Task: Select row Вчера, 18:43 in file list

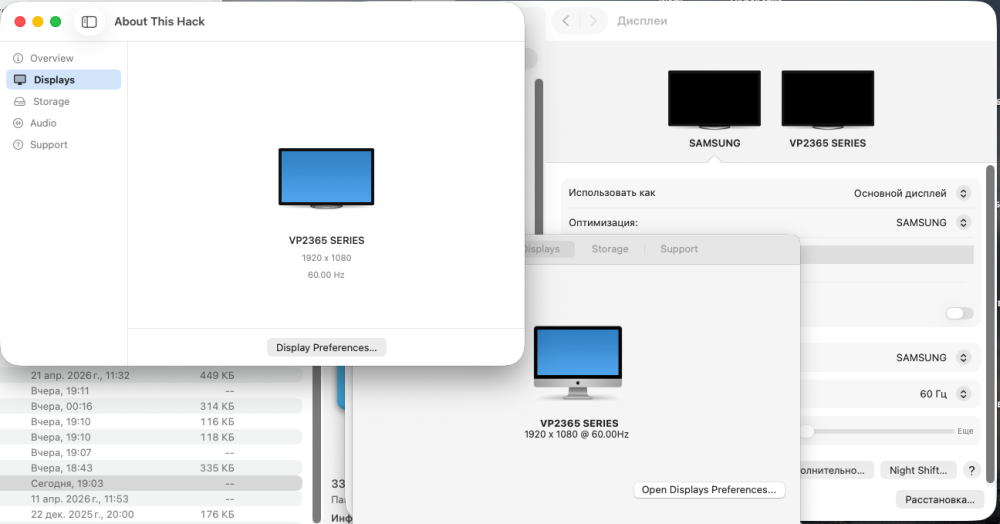Action: [151, 468]
